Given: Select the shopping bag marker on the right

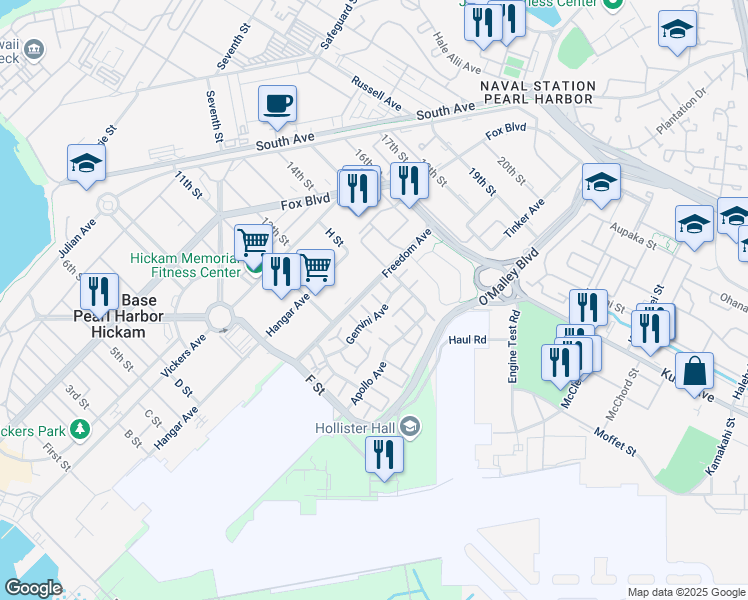Looking at the screenshot, I should (695, 373).
